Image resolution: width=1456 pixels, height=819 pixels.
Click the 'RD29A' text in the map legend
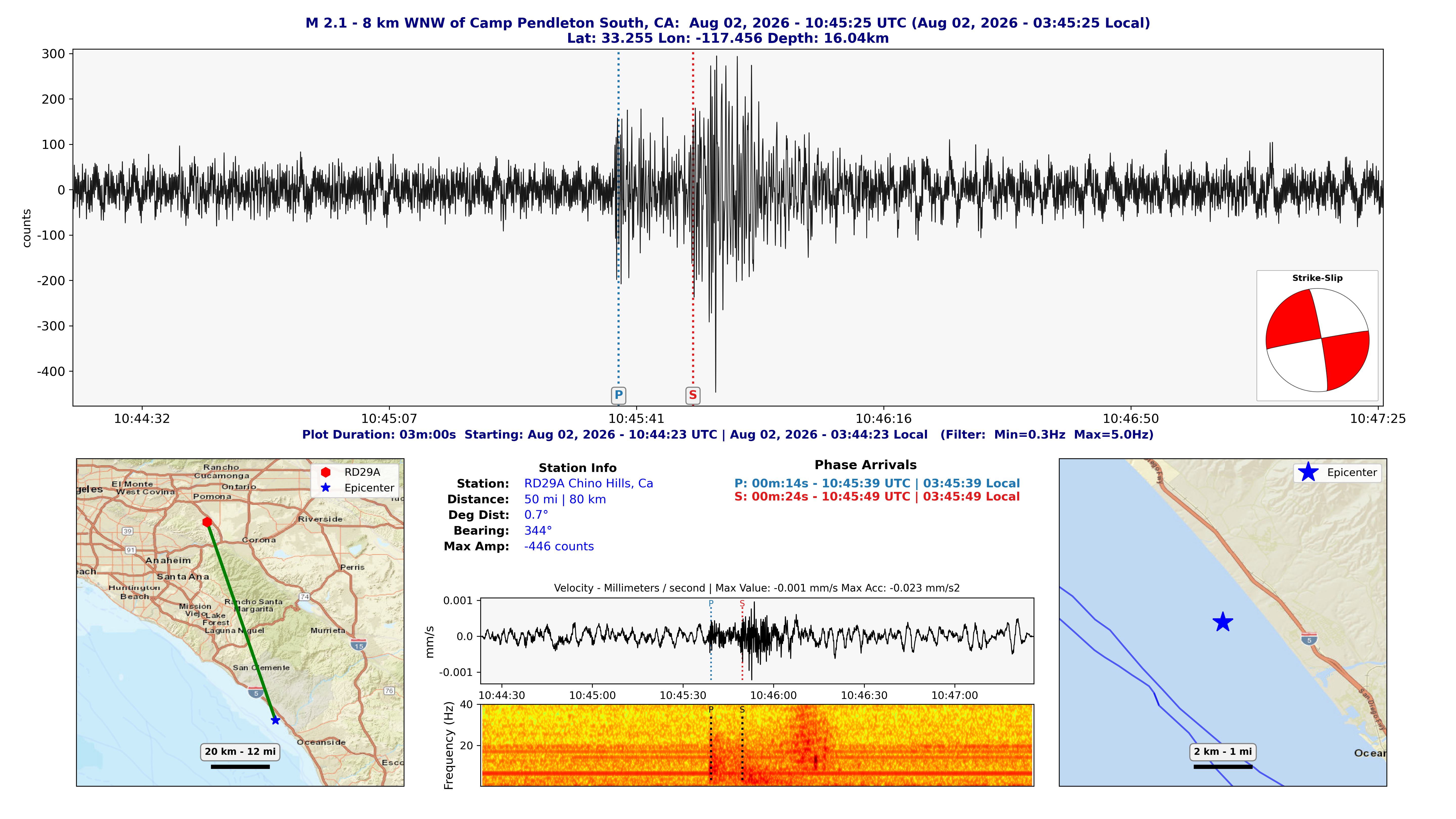coord(362,472)
